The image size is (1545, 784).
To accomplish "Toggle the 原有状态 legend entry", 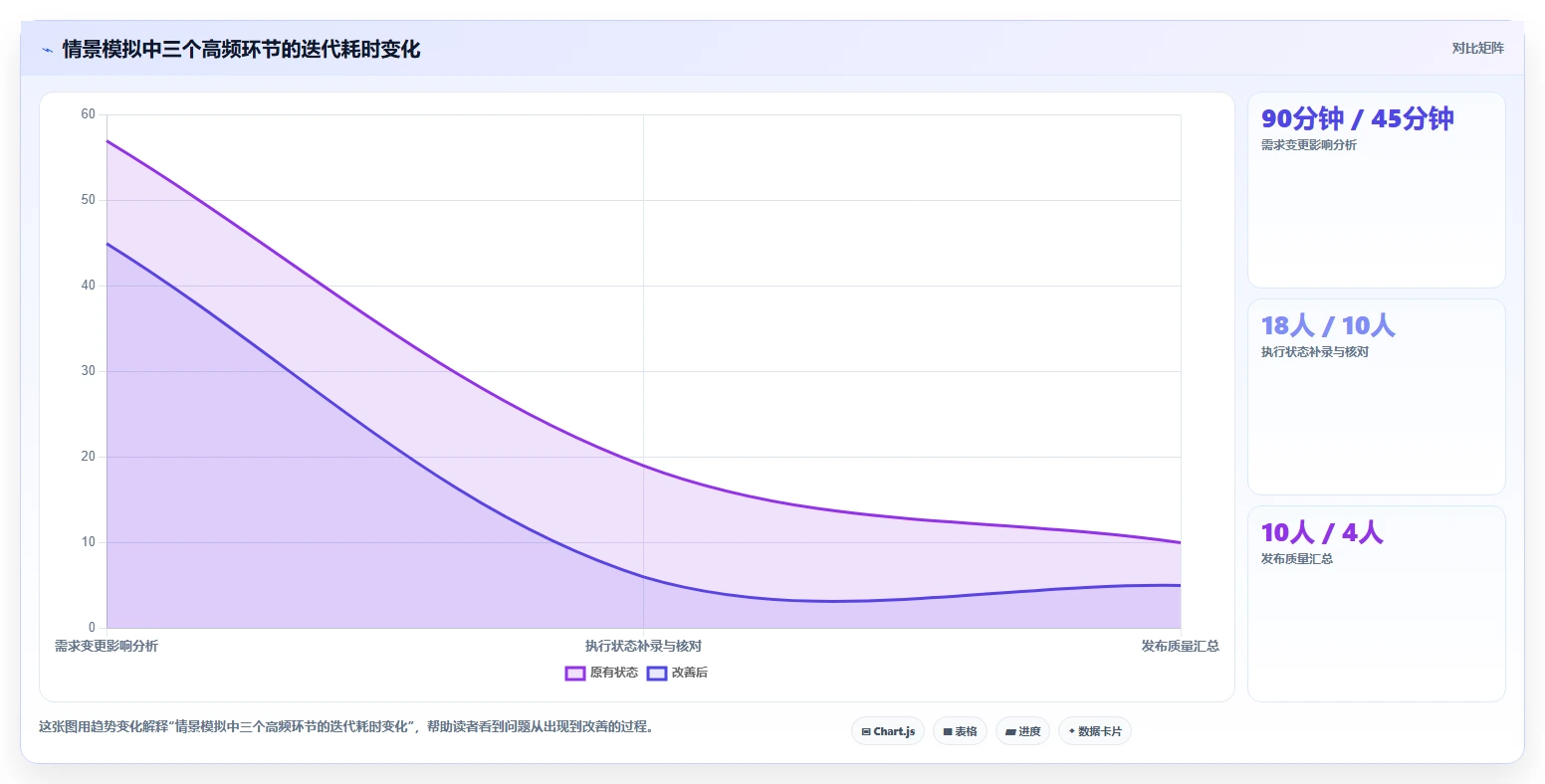I will [601, 673].
